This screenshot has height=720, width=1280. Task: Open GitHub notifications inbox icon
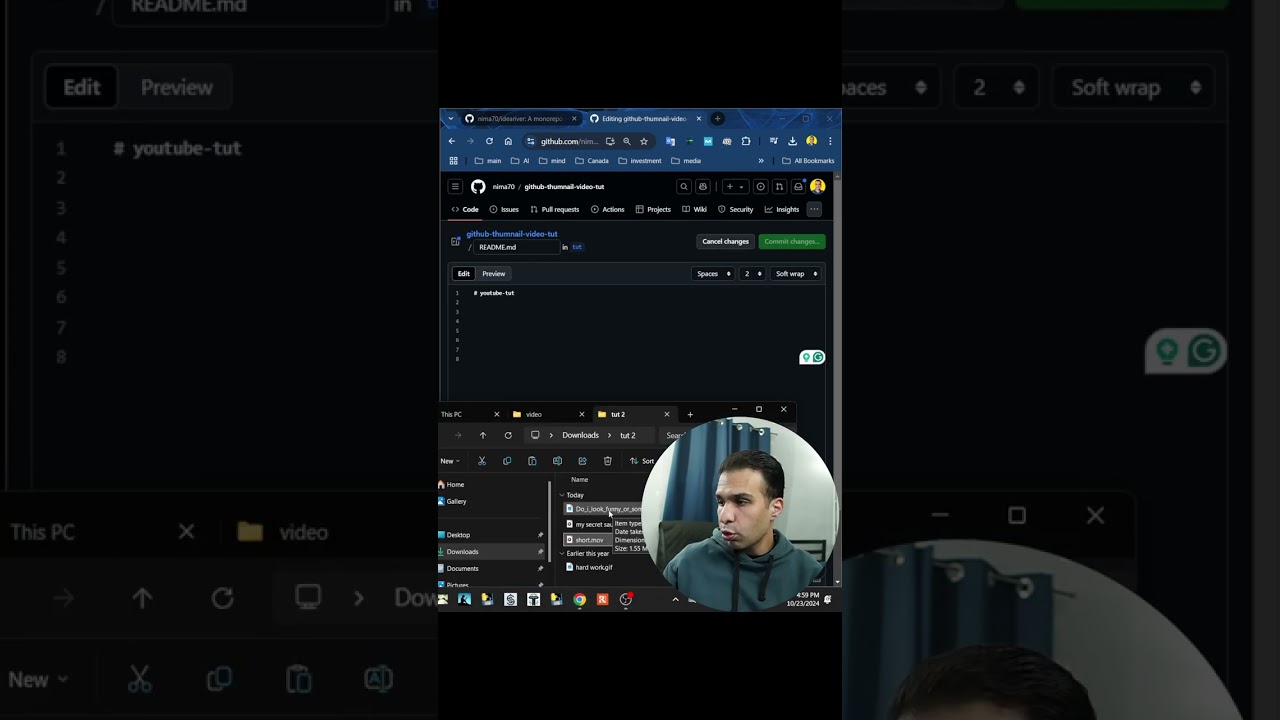(798, 186)
